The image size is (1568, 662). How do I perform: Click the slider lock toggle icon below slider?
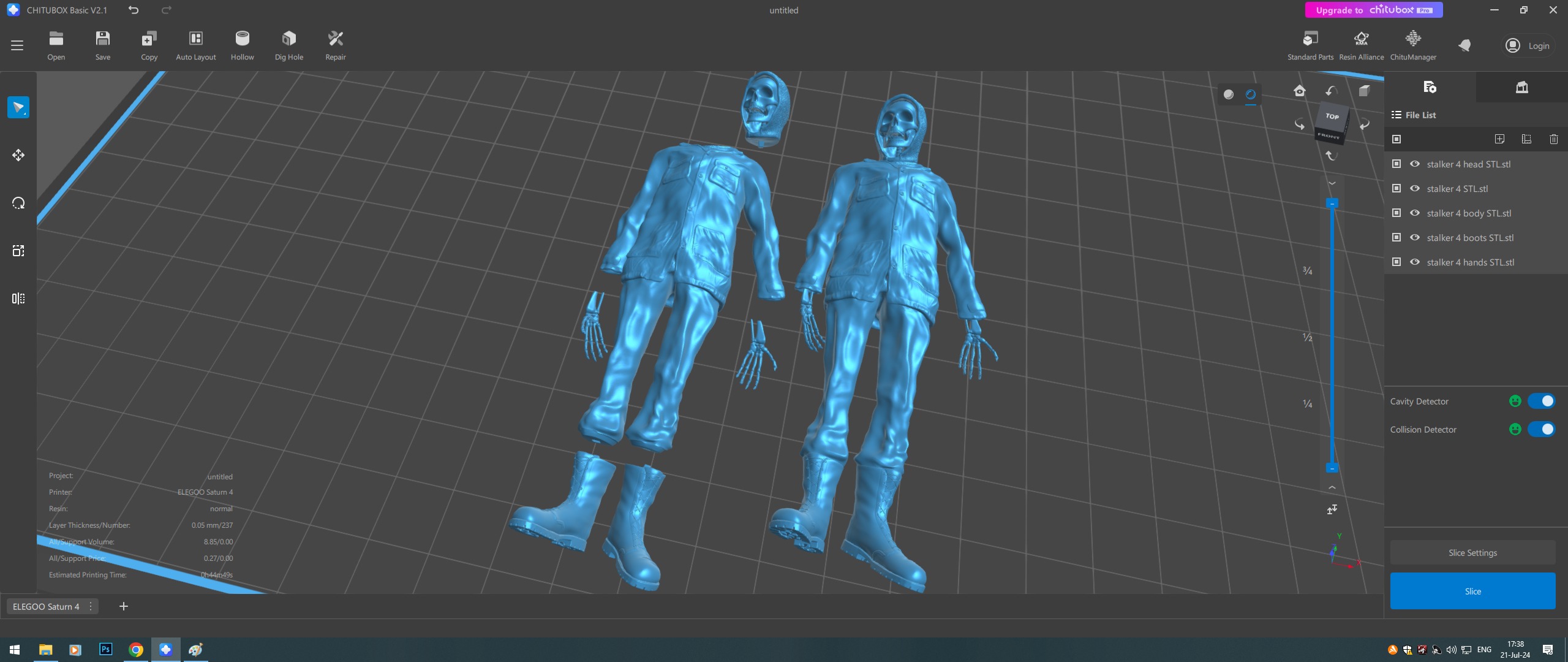[x=1332, y=509]
